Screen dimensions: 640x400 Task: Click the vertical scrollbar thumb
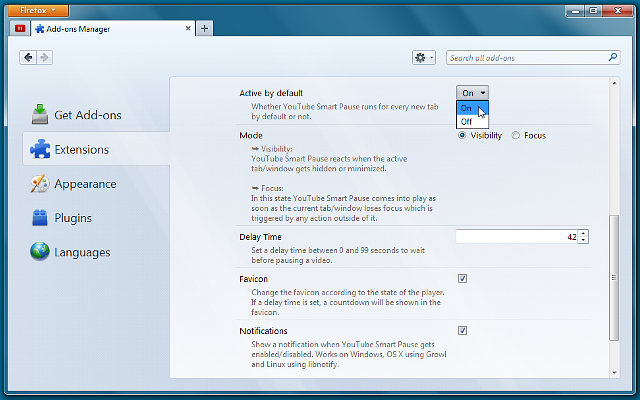pos(614,278)
